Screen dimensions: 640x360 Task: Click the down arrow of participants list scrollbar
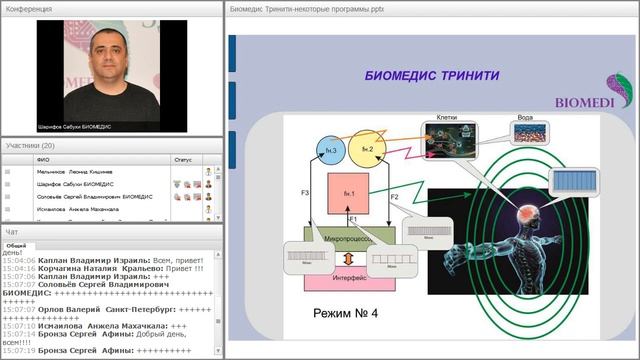tap(218, 218)
